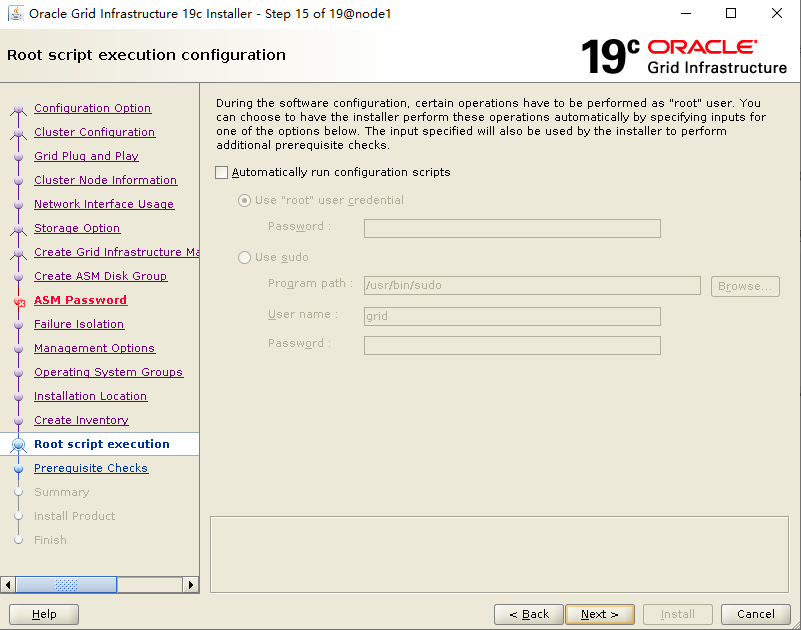The width and height of the screenshot is (801, 630).
Task: Minimize the installer window
Action: coord(686,13)
